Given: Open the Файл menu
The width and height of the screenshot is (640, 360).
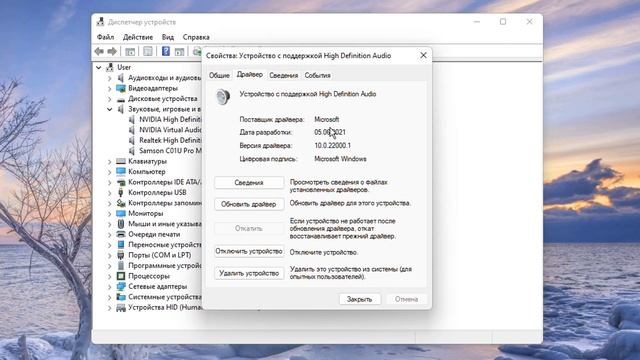Looking at the screenshot, I should [x=105, y=37].
